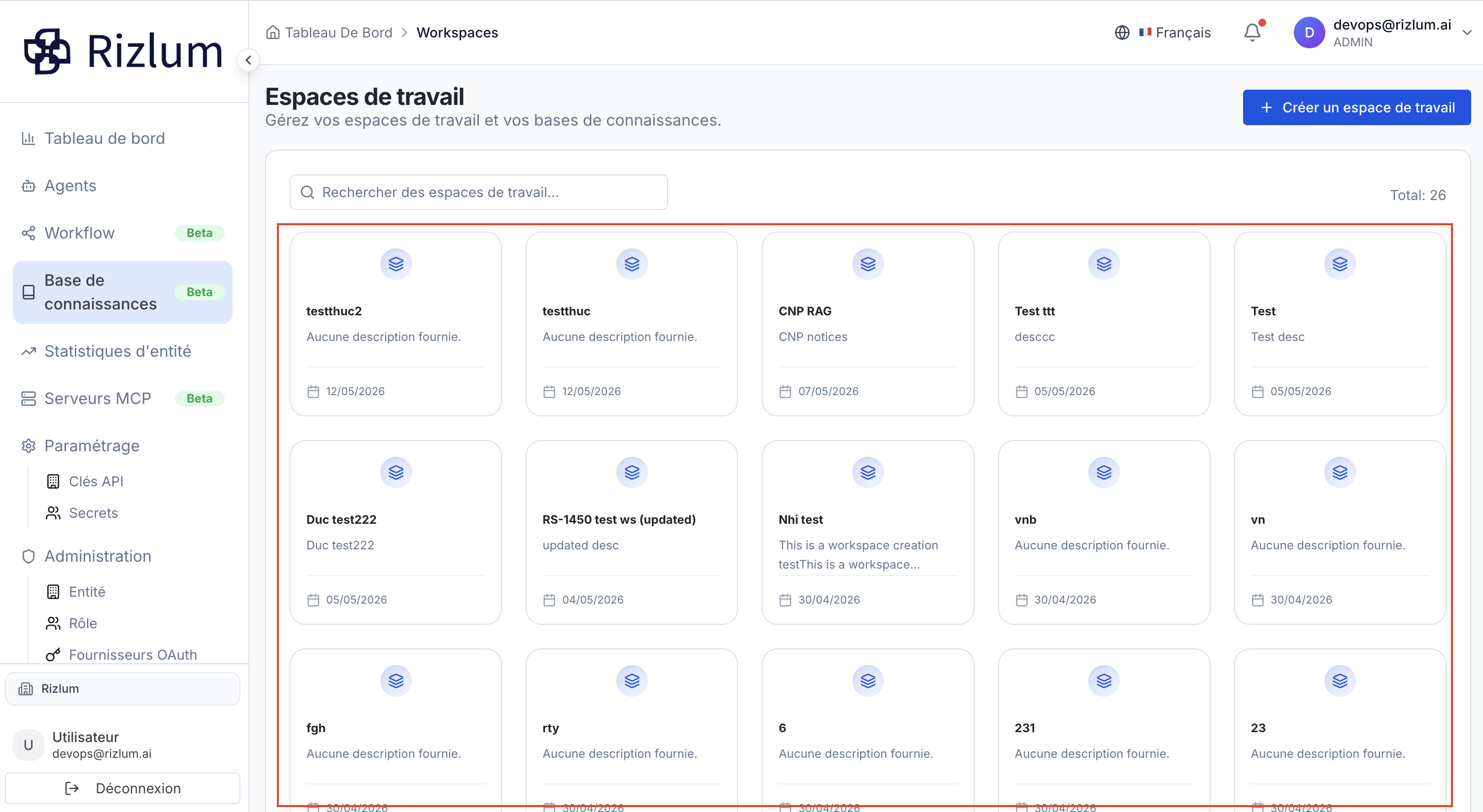
Task: Click the Serveurs MCP server icon
Action: click(x=28, y=399)
